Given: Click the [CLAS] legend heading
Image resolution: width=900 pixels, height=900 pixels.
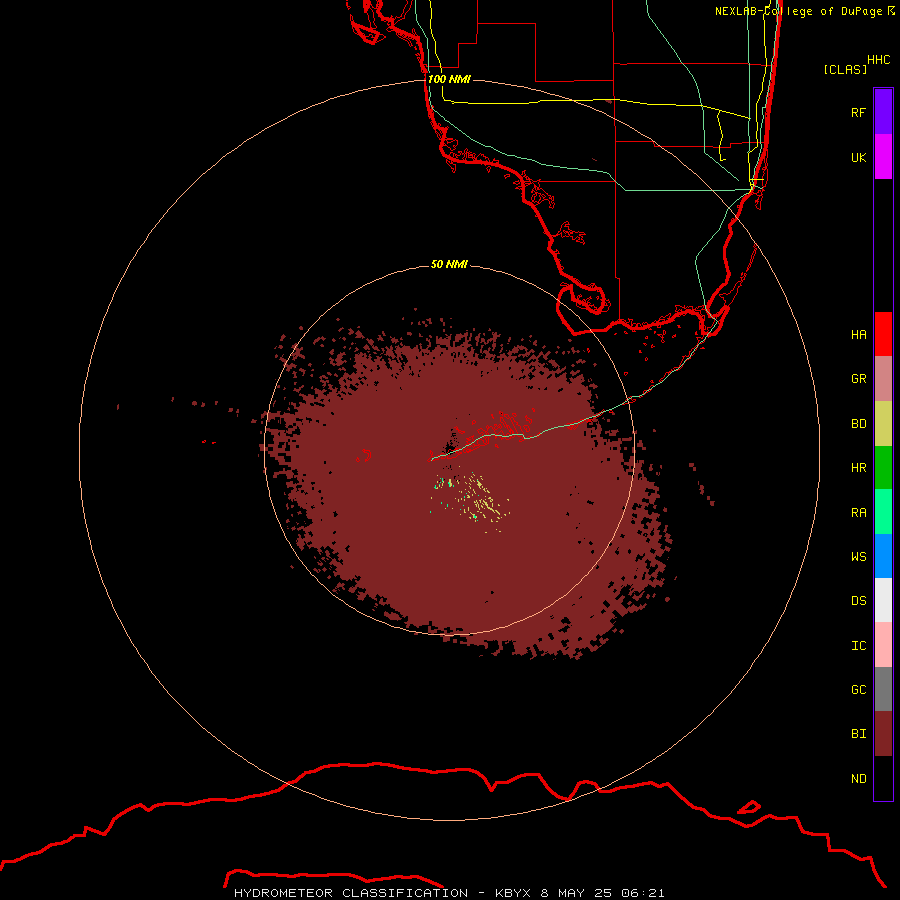Looking at the screenshot, I should [845, 69].
